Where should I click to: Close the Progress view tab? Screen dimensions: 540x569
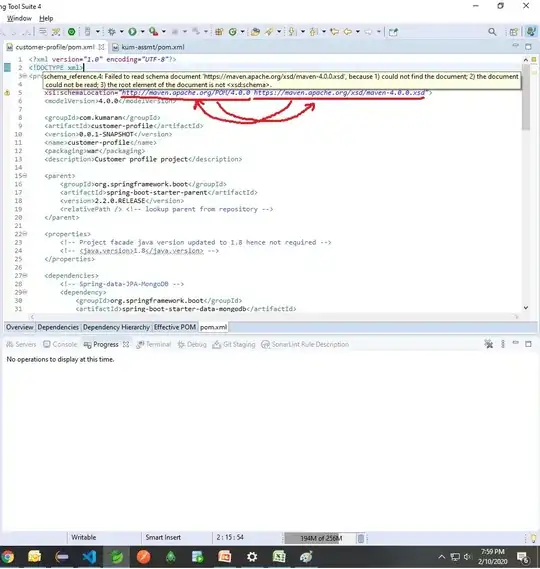click(126, 344)
